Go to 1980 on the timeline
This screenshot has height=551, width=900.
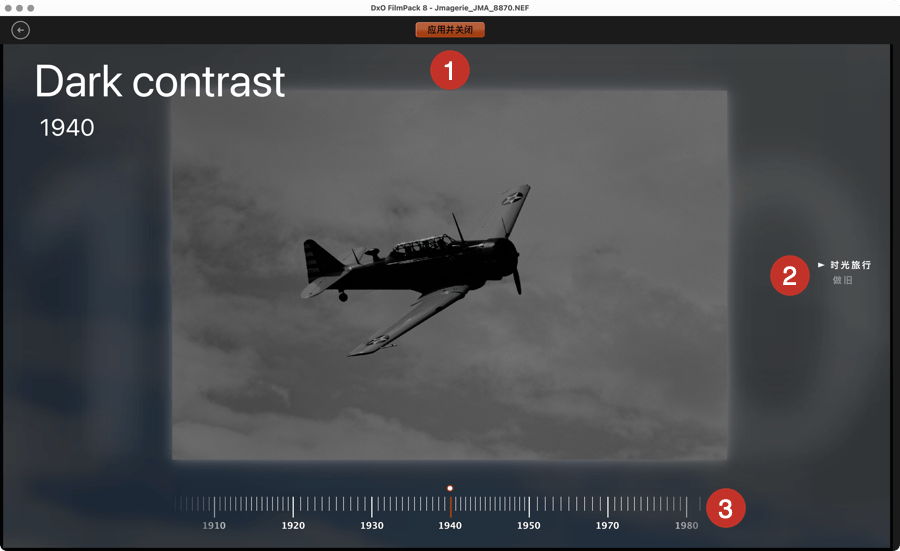686,525
